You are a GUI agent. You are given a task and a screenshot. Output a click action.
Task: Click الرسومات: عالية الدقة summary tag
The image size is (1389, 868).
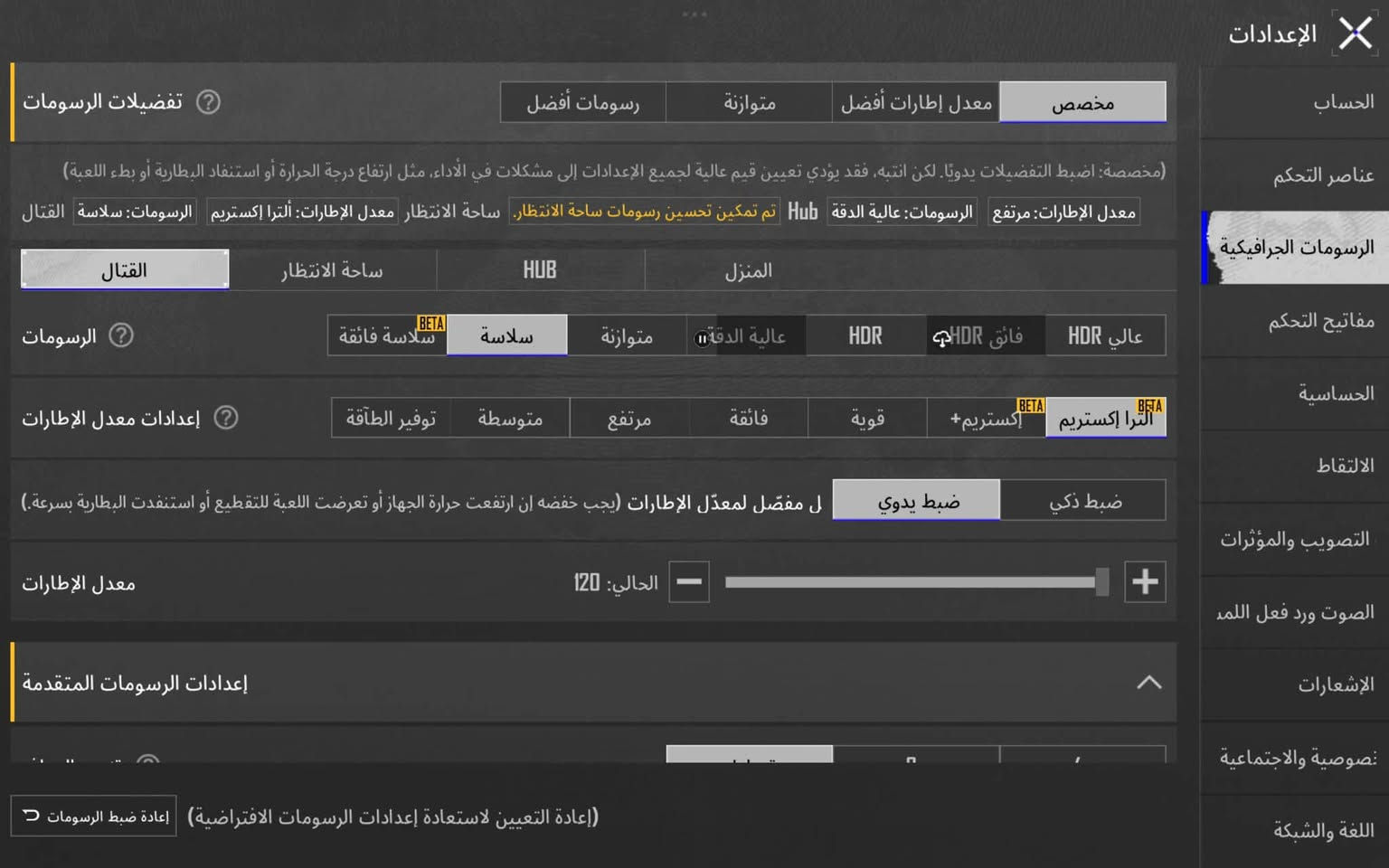pos(902,212)
